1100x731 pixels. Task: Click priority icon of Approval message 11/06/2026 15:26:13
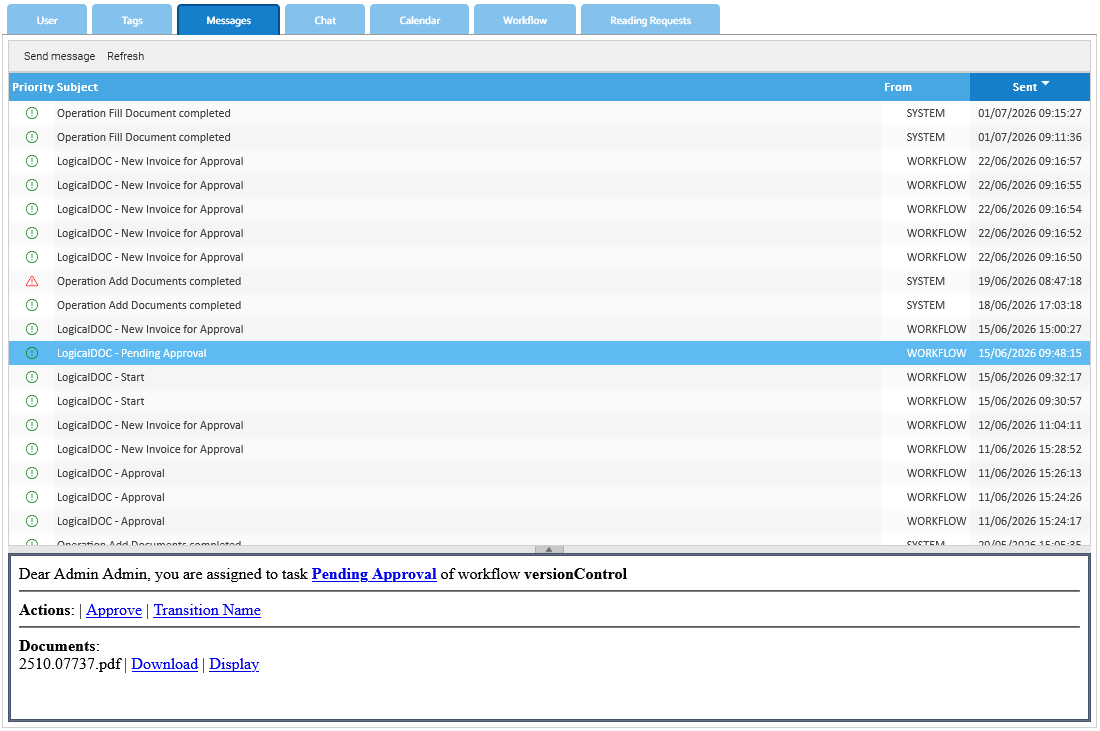(x=32, y=473)
